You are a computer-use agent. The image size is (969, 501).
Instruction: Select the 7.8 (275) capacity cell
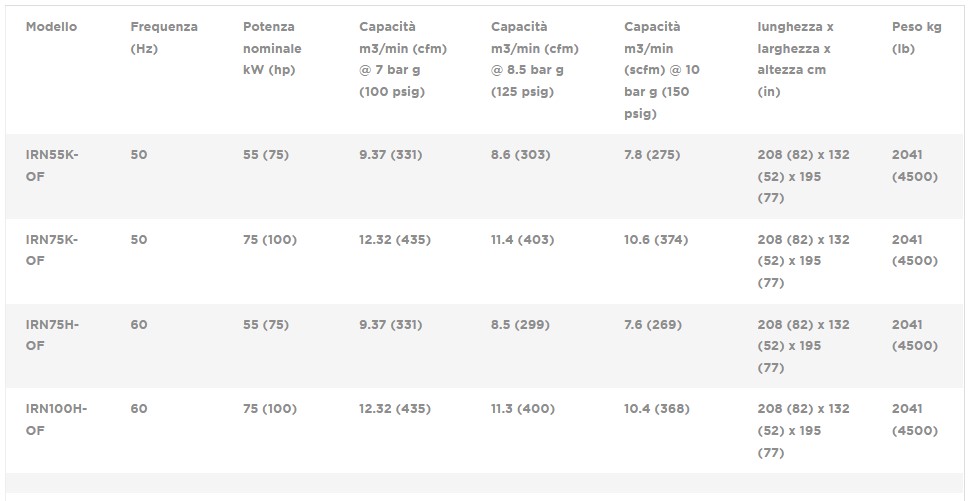652,155
